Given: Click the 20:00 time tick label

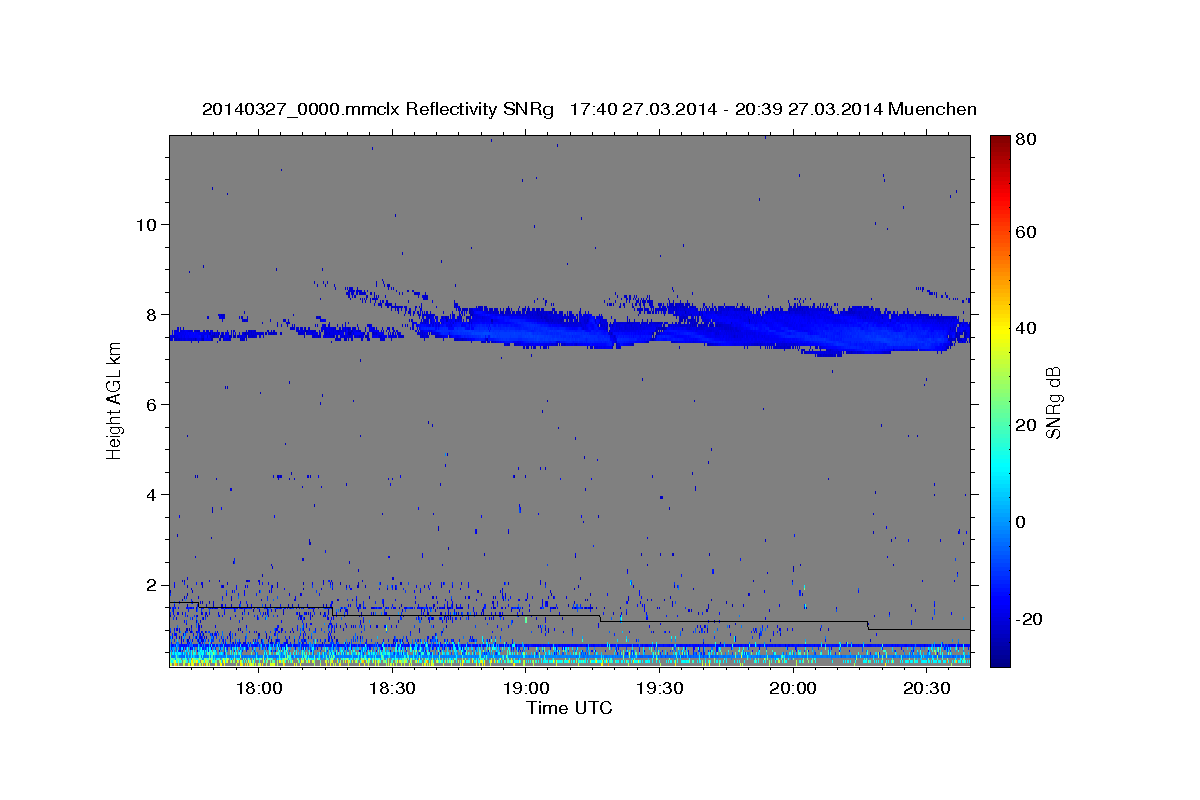Looking at the screenshot, I should click(793, 689).
